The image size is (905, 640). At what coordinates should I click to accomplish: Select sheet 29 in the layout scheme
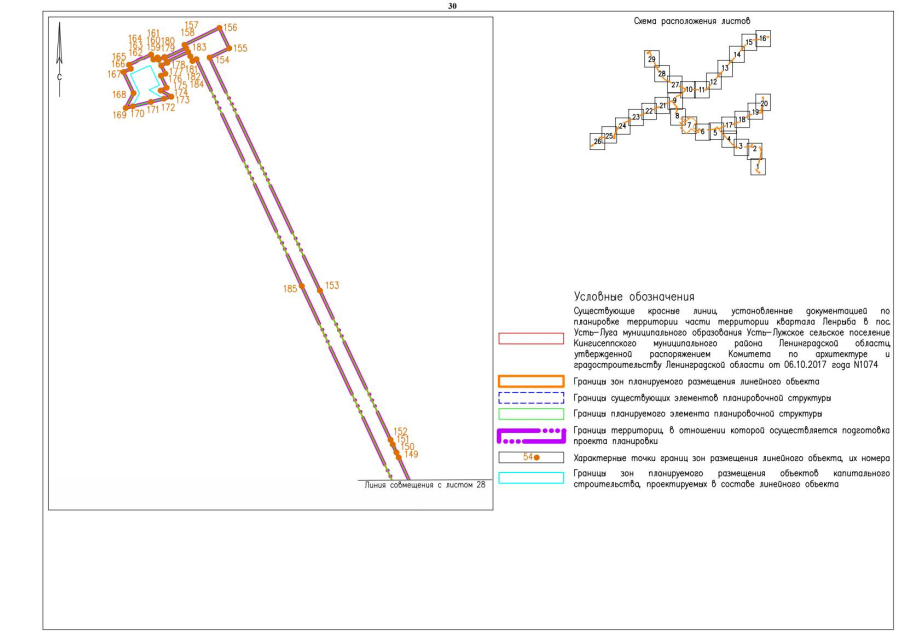[x=652, y=60]
